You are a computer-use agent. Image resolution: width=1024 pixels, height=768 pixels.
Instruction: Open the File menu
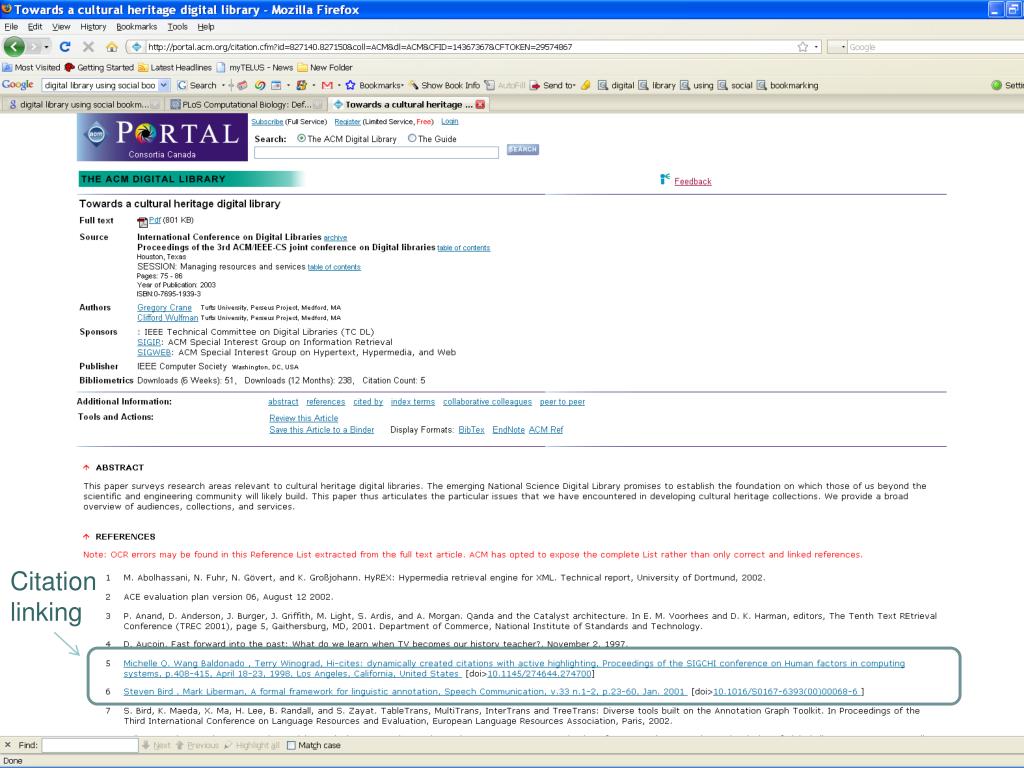pos(11,27)
